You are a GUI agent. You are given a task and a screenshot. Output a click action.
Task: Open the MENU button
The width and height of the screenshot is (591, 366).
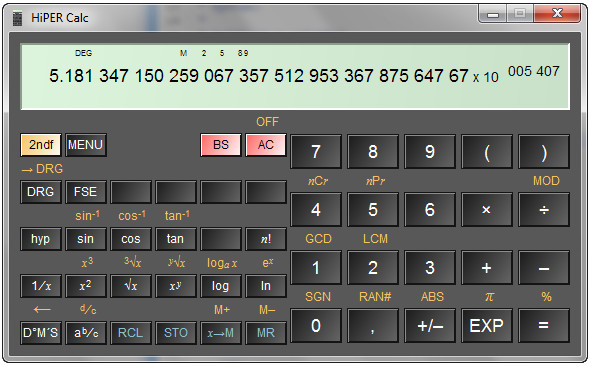click(86, 145)
